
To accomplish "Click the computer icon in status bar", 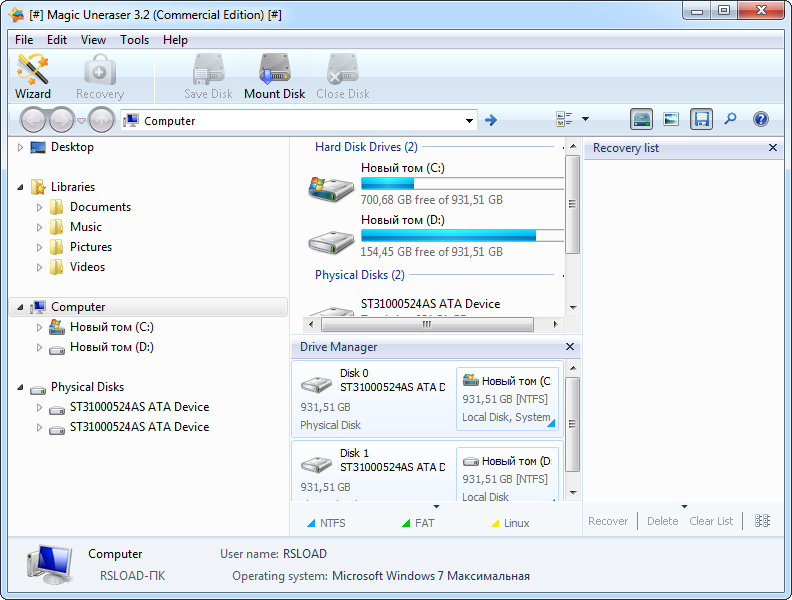I will [49, 565].
